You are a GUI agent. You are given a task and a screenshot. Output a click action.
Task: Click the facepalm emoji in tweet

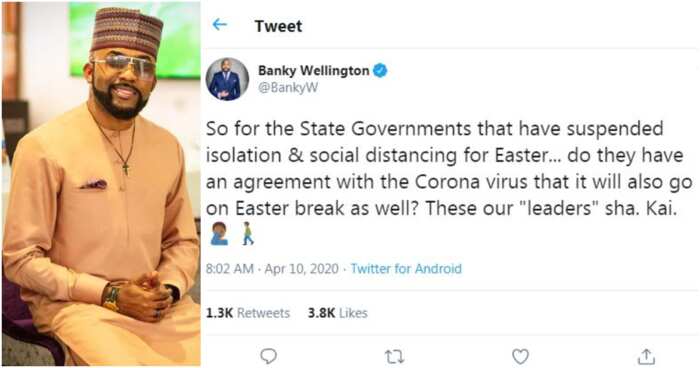click(219, 234)
